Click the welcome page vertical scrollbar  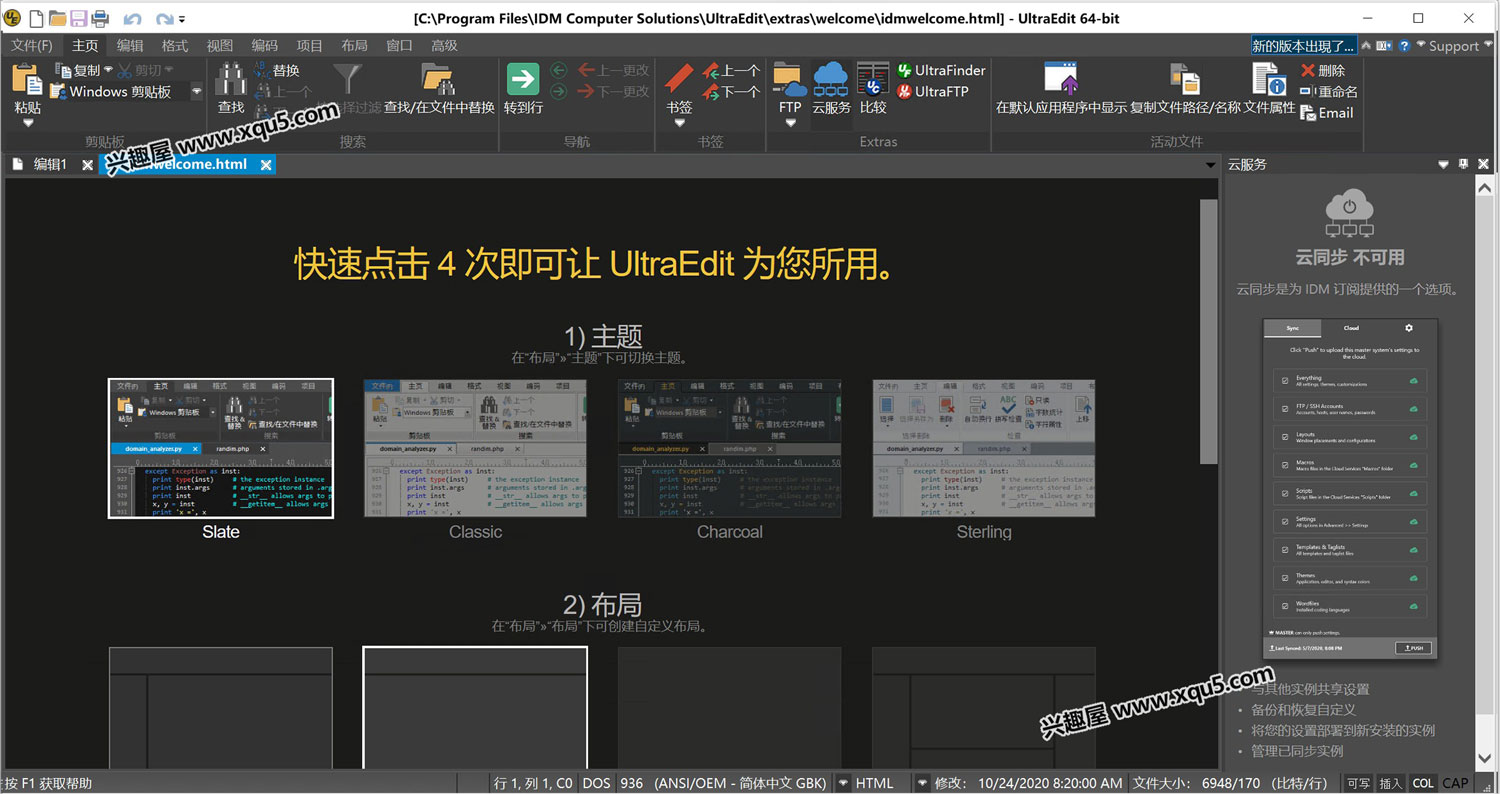1209,330
